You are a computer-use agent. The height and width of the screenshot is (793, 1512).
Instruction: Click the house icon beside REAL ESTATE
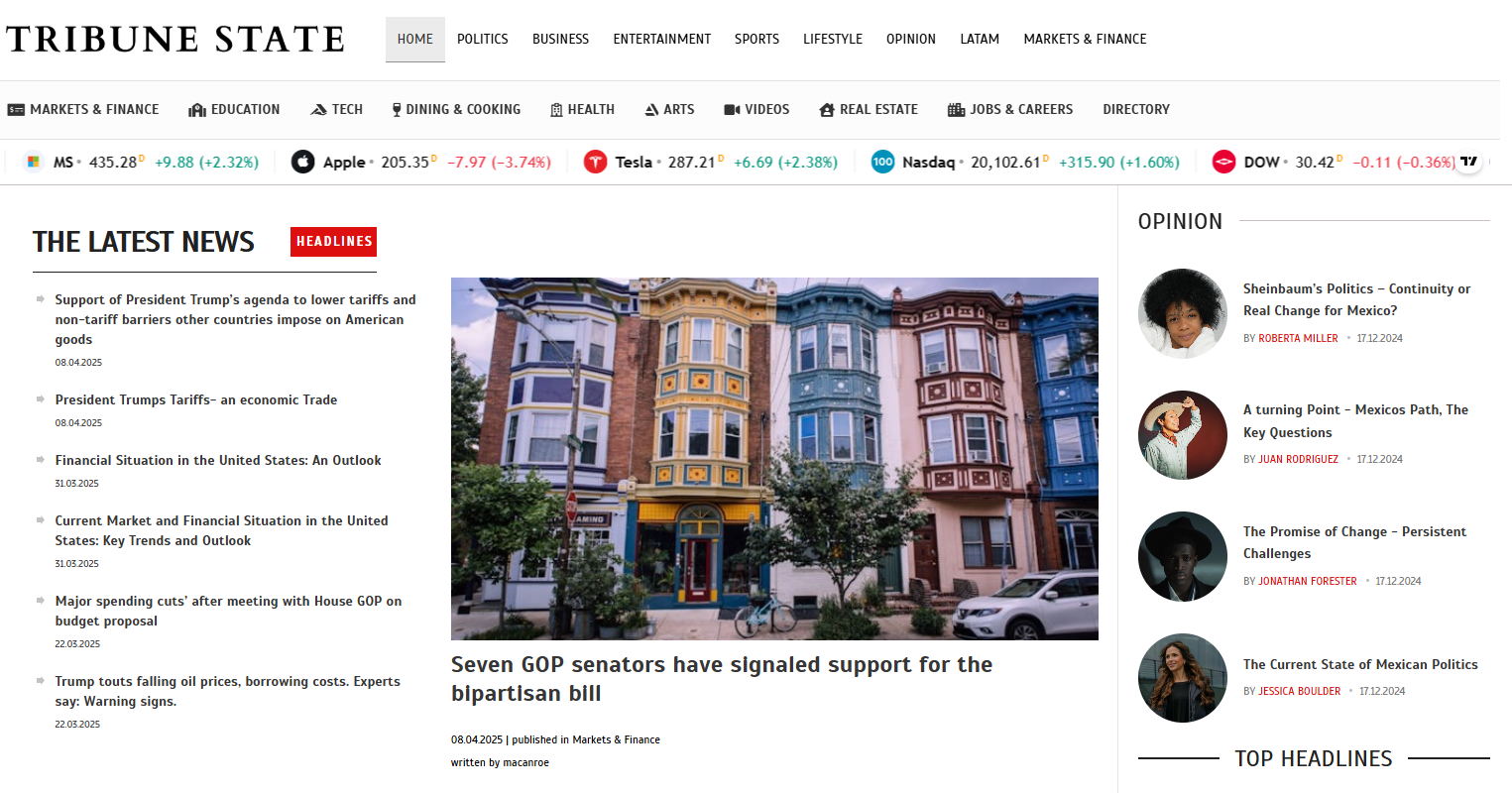(x=828, y=109)
